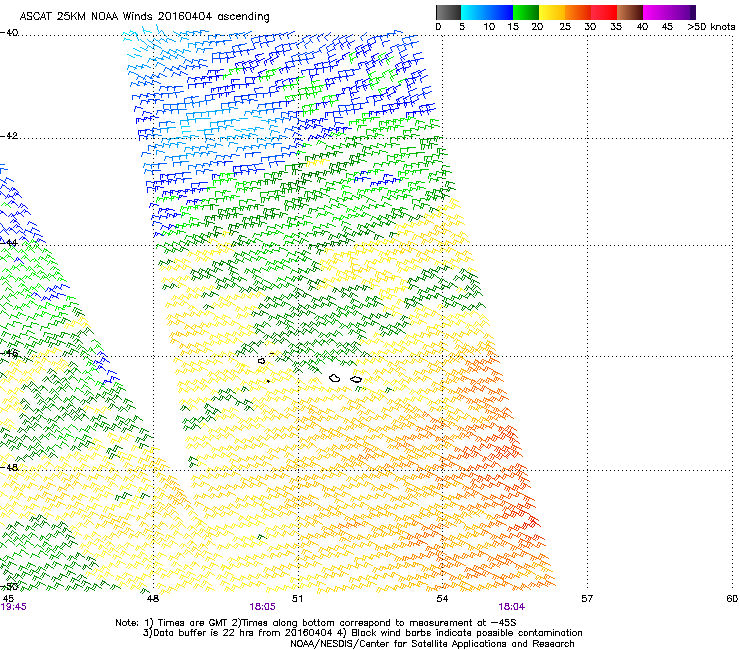Click the '54' longitude axis label
Screen dimensions: 740x650
point(442,599)
